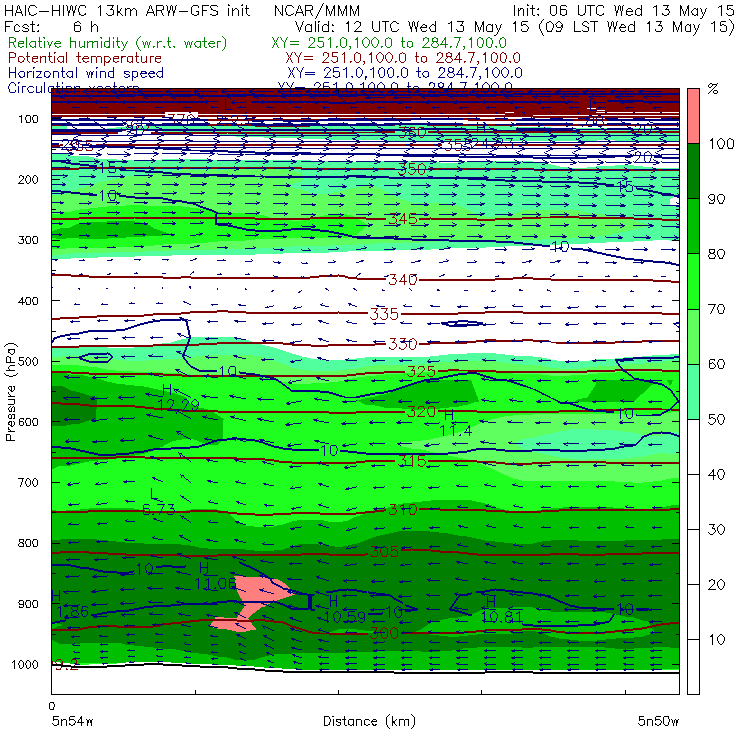Click the wind maximum value '11.4'
Image resolution: width=740 pixels, height=740 pixels.
pos(455,430)
